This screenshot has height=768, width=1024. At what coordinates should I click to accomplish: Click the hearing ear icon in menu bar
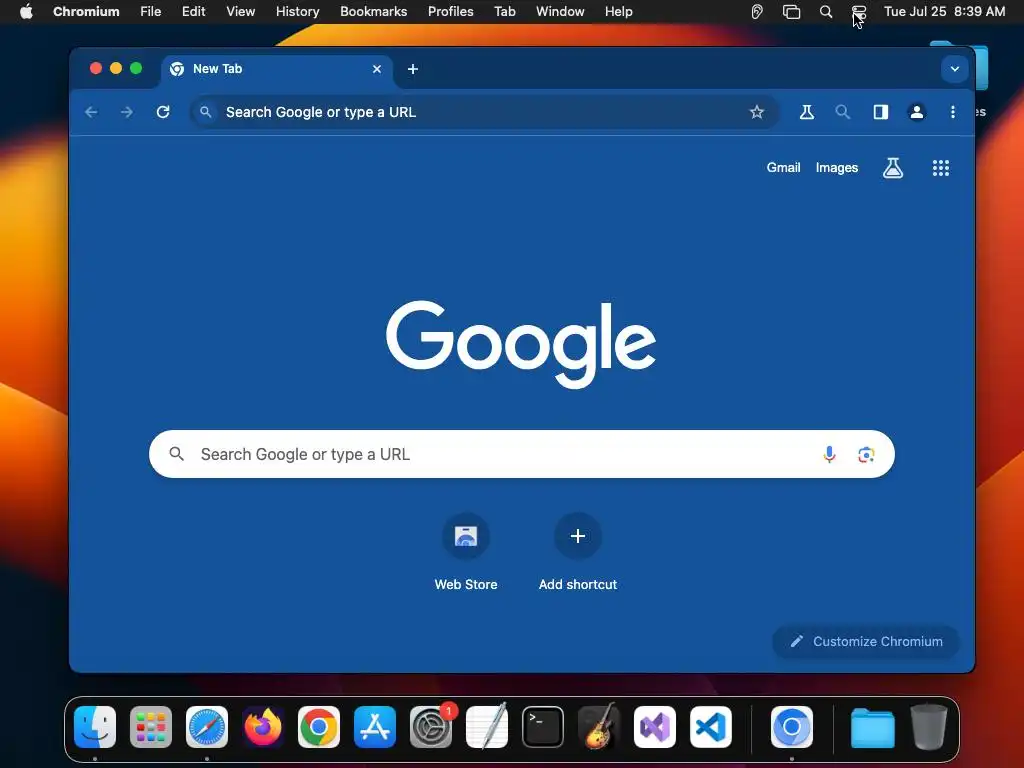click(757, 12)
